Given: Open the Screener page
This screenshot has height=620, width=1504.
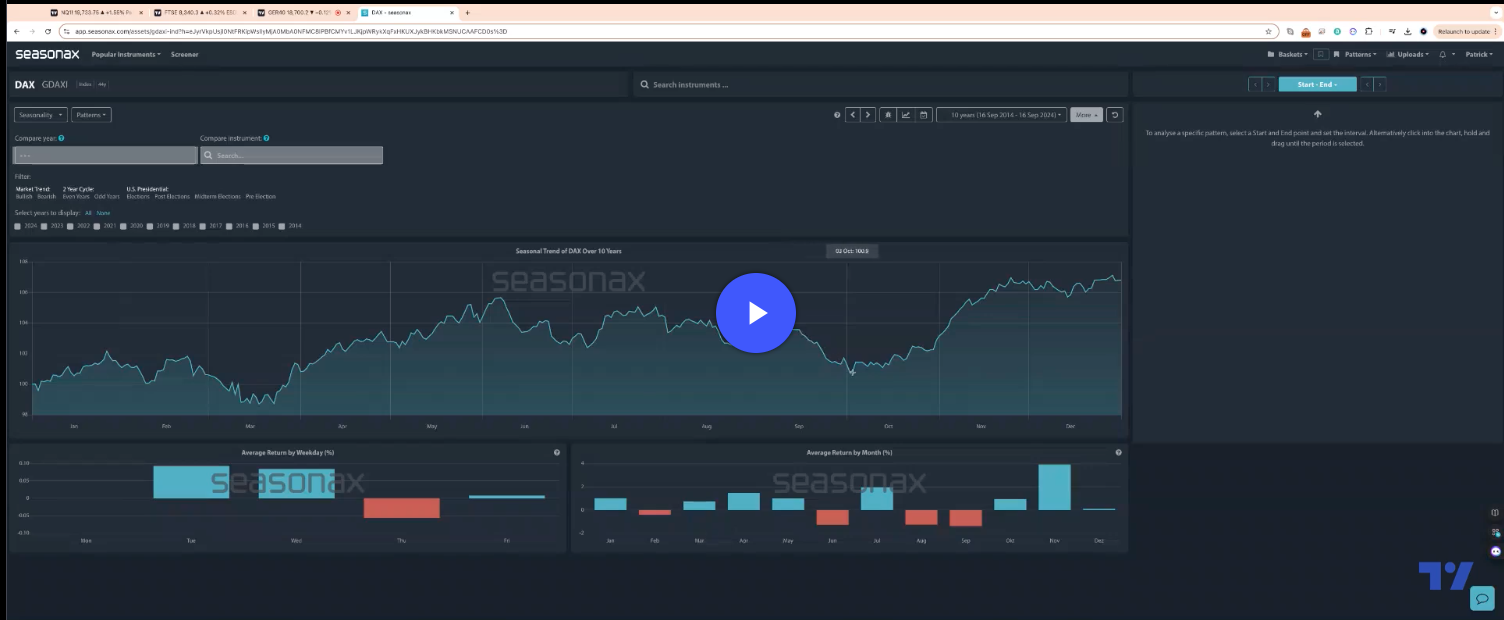Looking at the screenshot, I should pyautogui.click(x=184, y=54).
